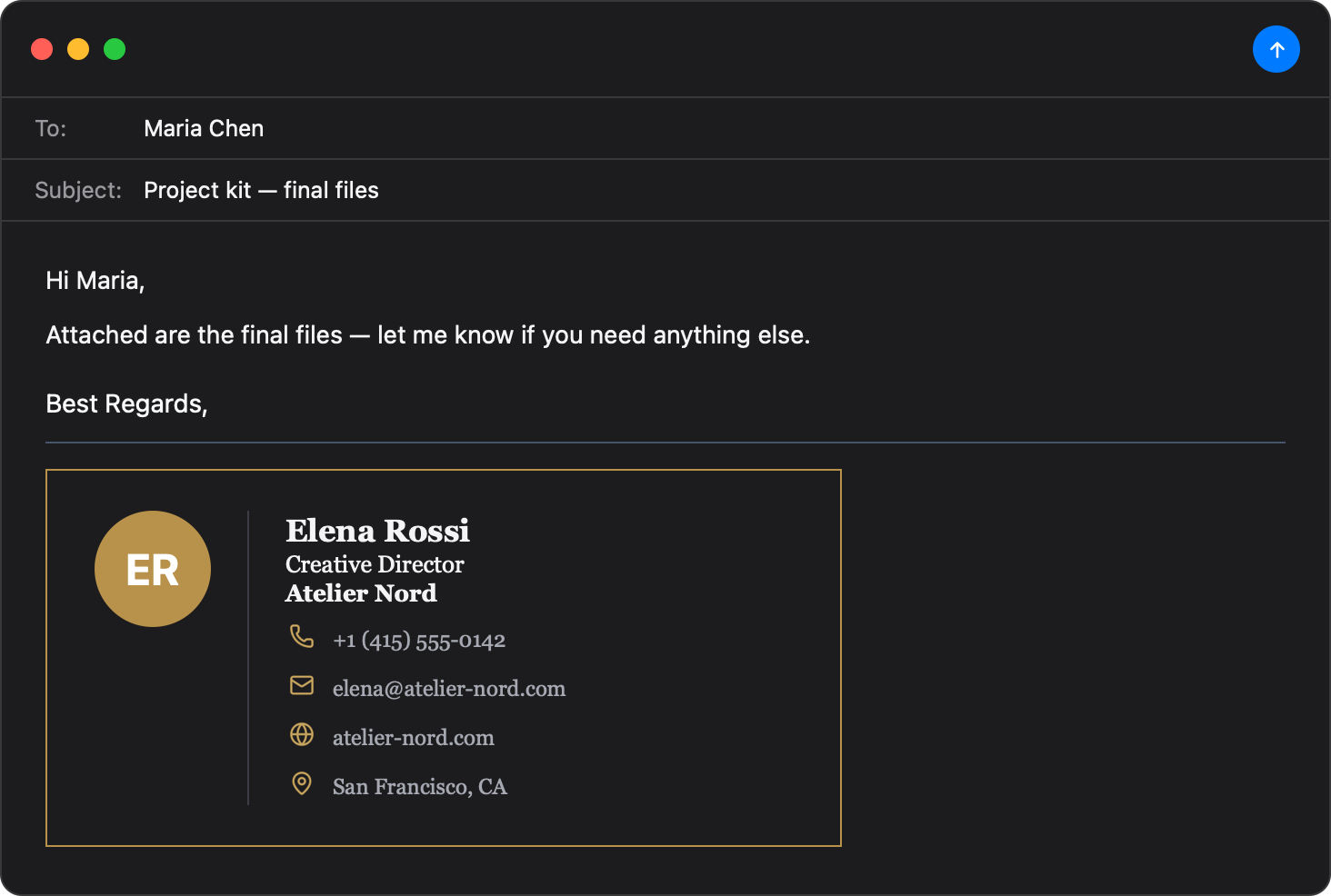Click the "Attached are the final files" sentence
This screenshot has height=896, width=1331.
427,335
